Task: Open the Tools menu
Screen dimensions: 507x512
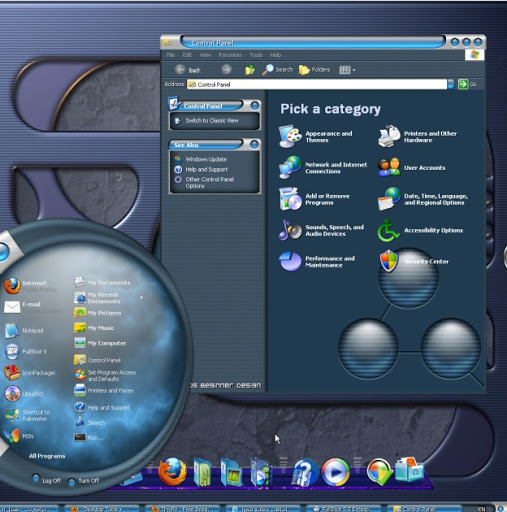Action: (256, 55)
